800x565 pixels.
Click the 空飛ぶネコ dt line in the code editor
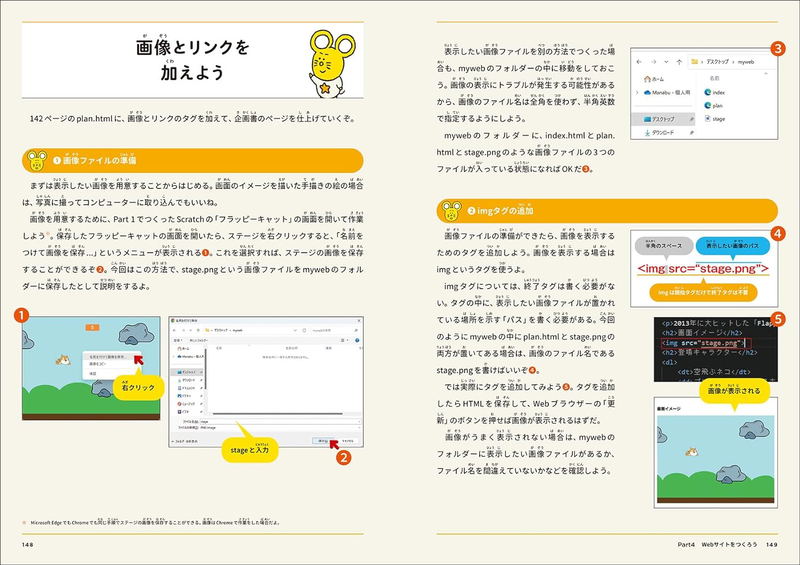pos(714,372)
